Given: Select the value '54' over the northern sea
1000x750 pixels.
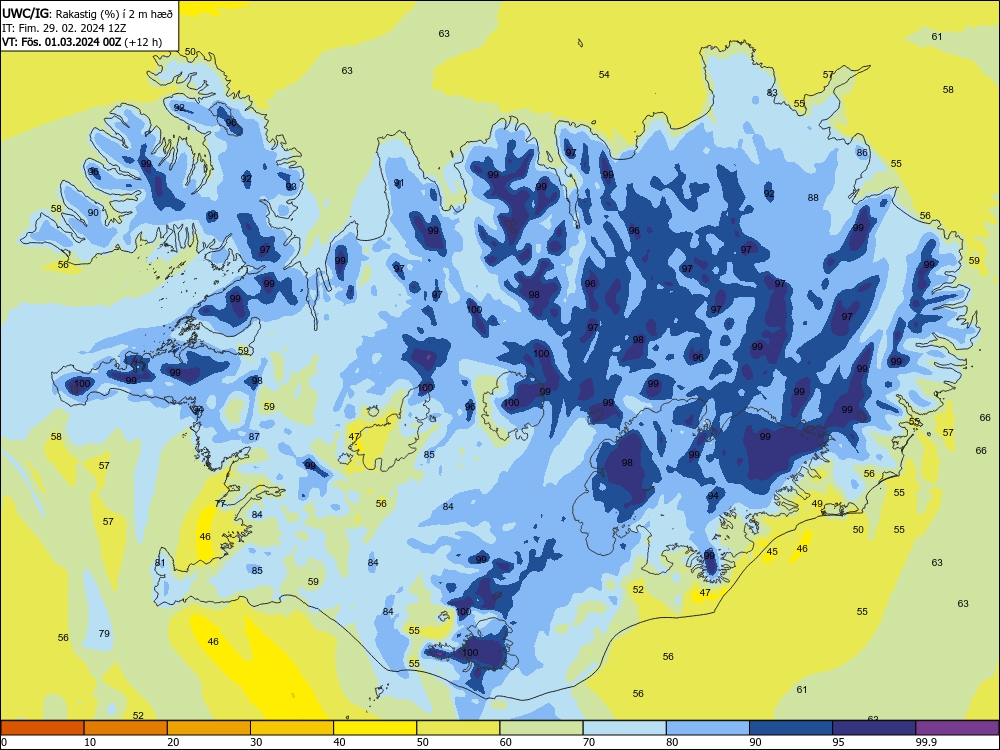Looking at the screenshot, I should 604,75.
